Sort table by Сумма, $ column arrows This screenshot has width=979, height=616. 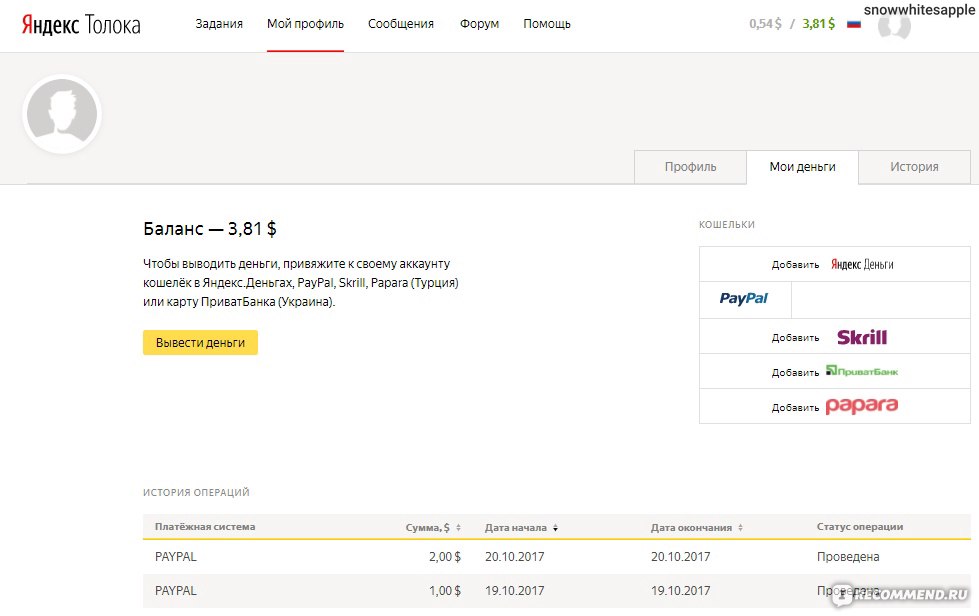[x=458, y=528]
